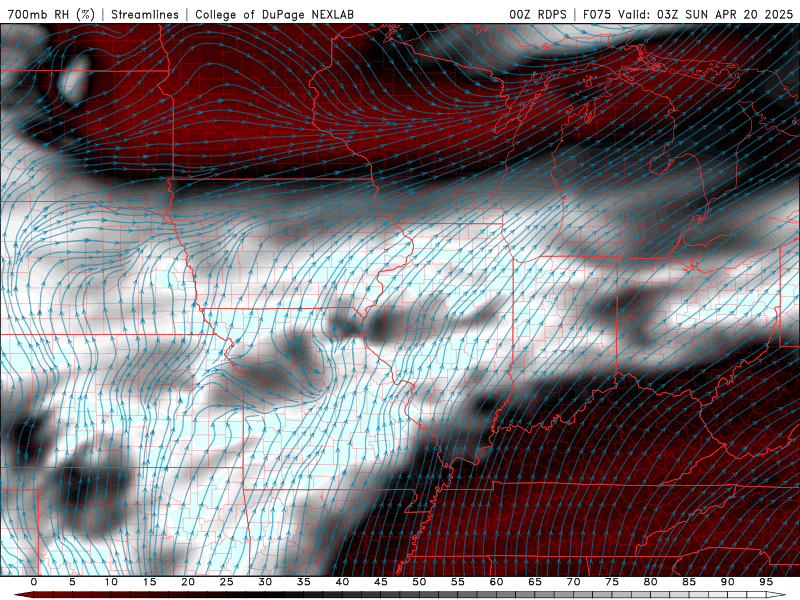Screen dimensions: 800x600
Task: Click the "25" tick label on the colorbar
Action: (227, 582)
